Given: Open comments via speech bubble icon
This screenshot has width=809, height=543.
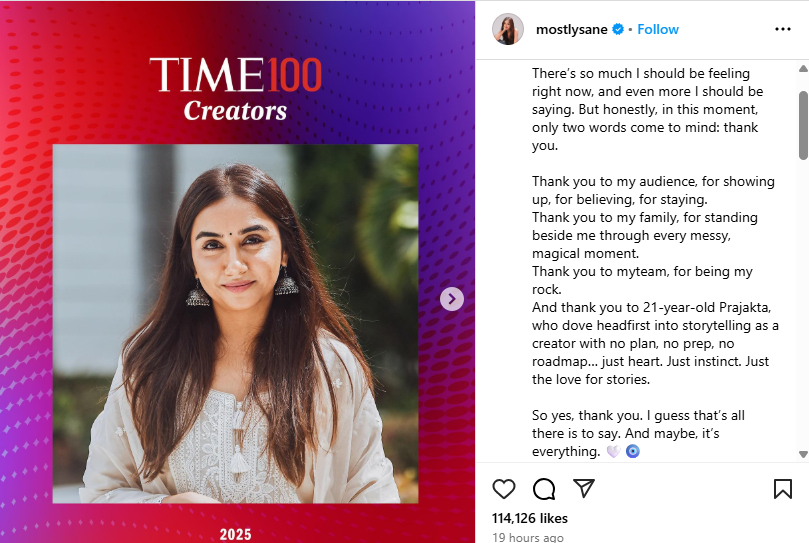Looking at the screenshot, I should (x=544, y=489).
